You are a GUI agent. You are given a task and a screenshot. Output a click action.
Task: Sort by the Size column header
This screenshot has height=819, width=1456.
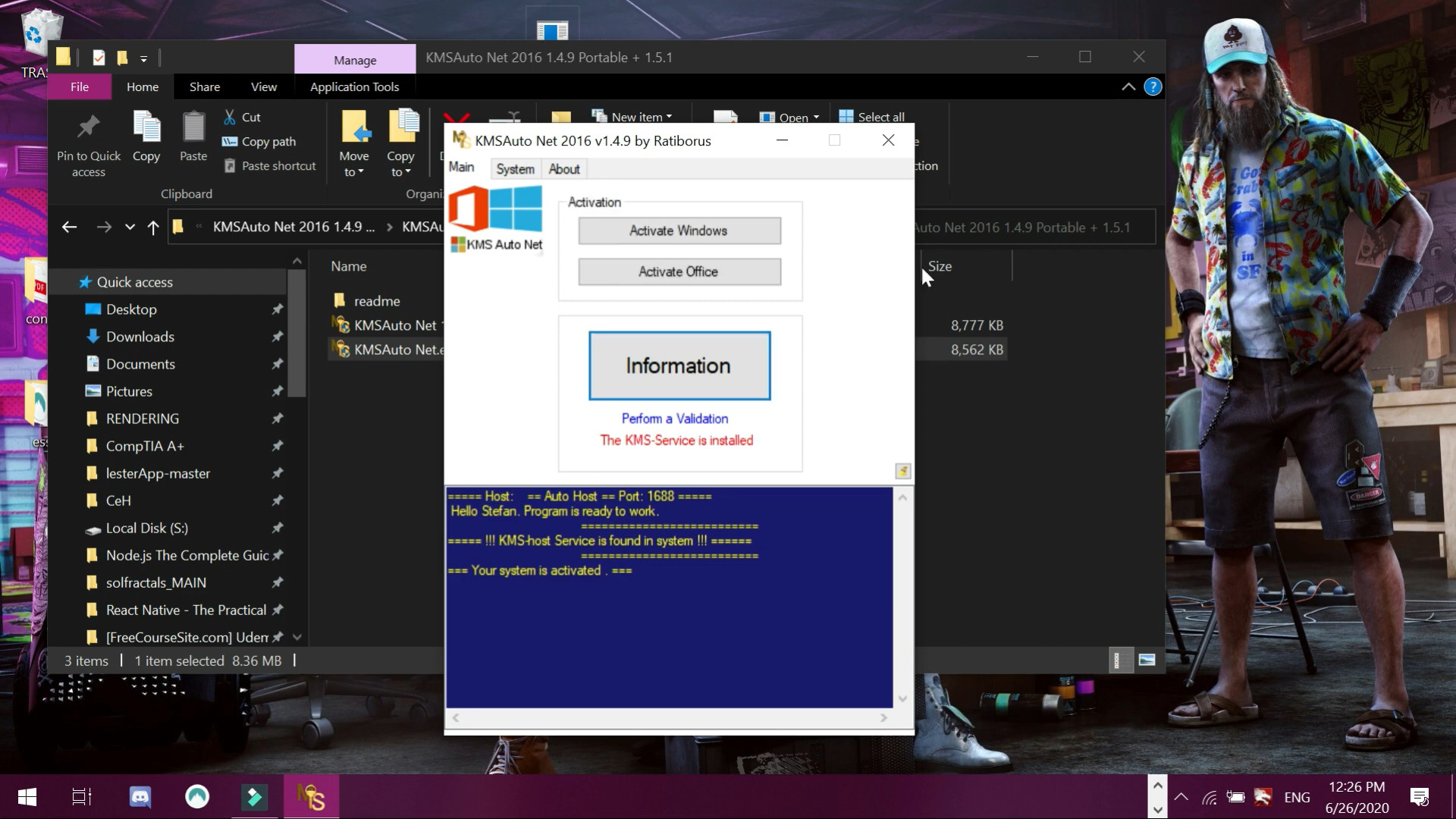[x=940, y=266]
